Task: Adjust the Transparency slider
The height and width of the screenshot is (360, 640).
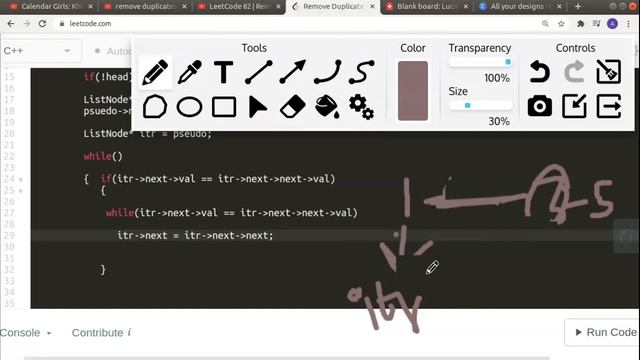Action: [480, 62]
